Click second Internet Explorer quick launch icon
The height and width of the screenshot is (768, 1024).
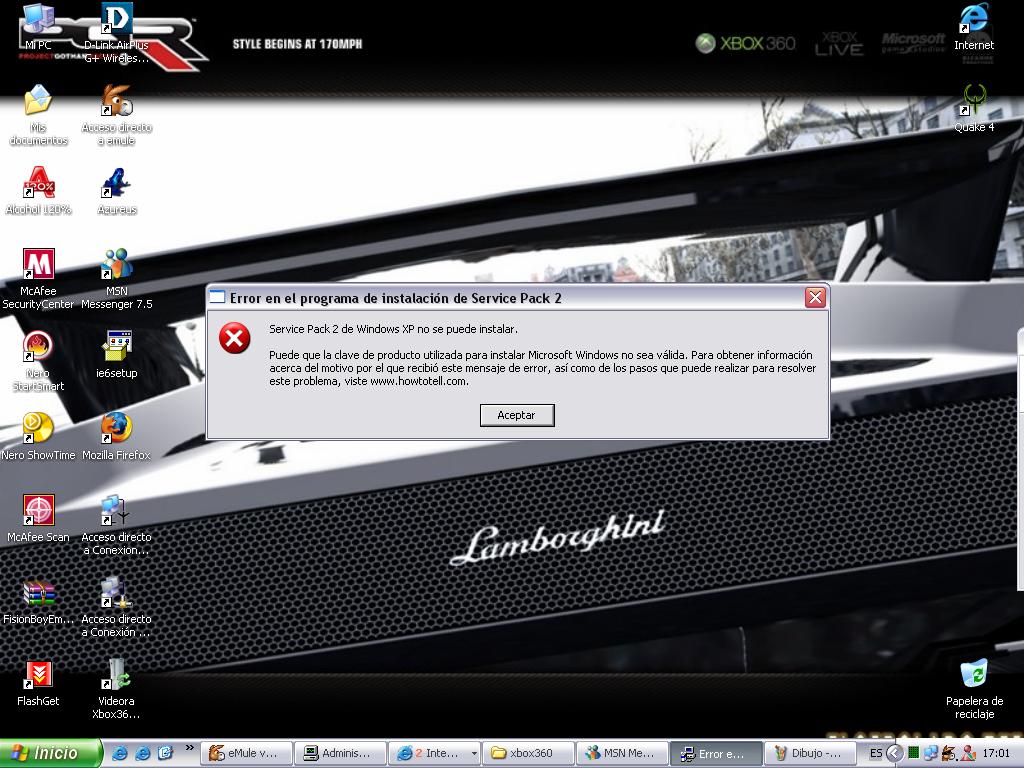[x=142, y=753]
